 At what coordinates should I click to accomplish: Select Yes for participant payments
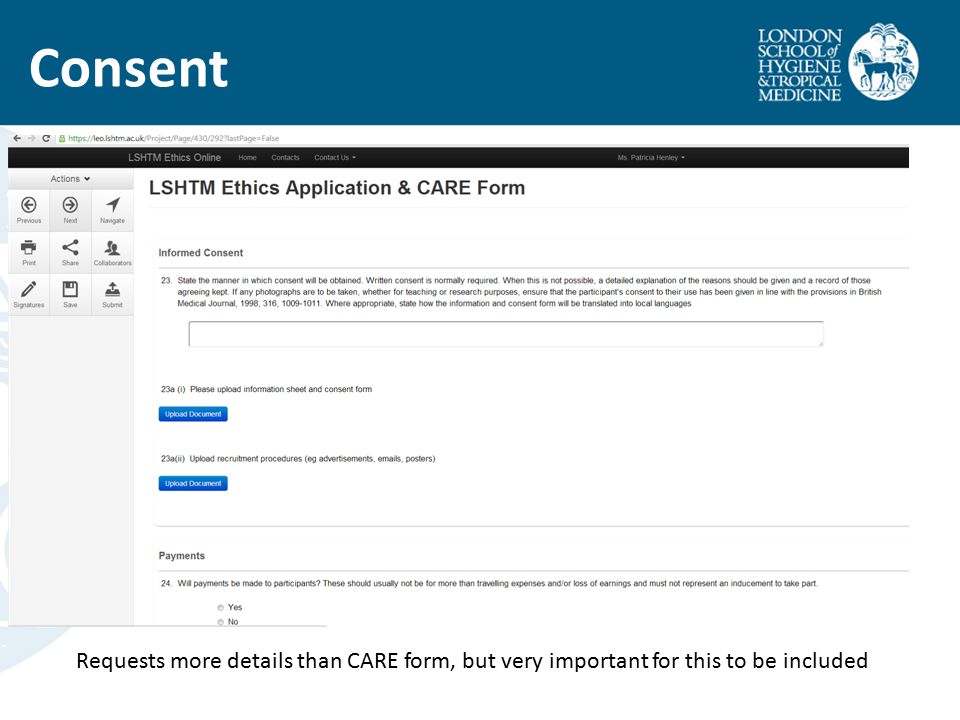[x=220, y=607]
